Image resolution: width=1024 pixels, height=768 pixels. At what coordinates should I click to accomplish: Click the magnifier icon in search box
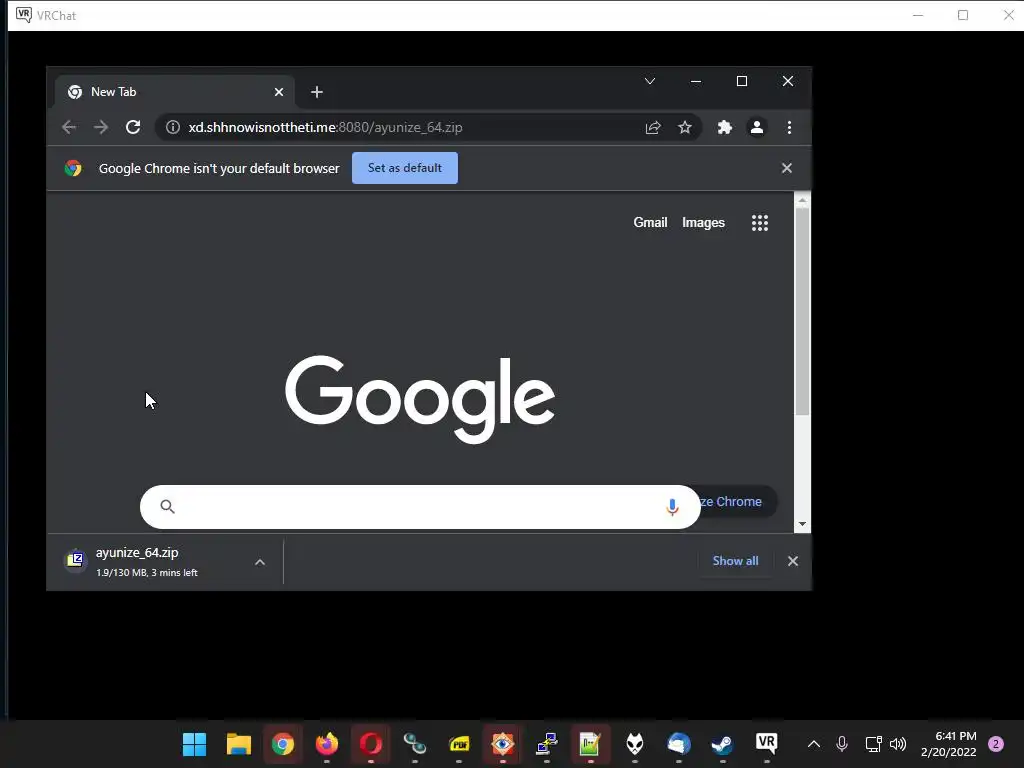tap(167, 507)
